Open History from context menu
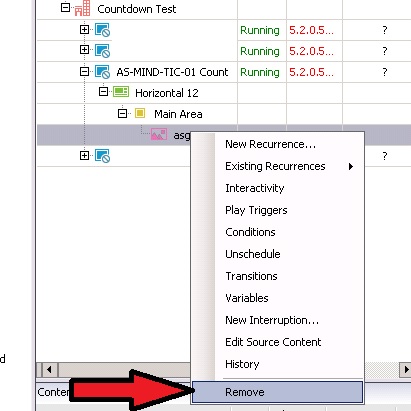 tap(277, 364)
